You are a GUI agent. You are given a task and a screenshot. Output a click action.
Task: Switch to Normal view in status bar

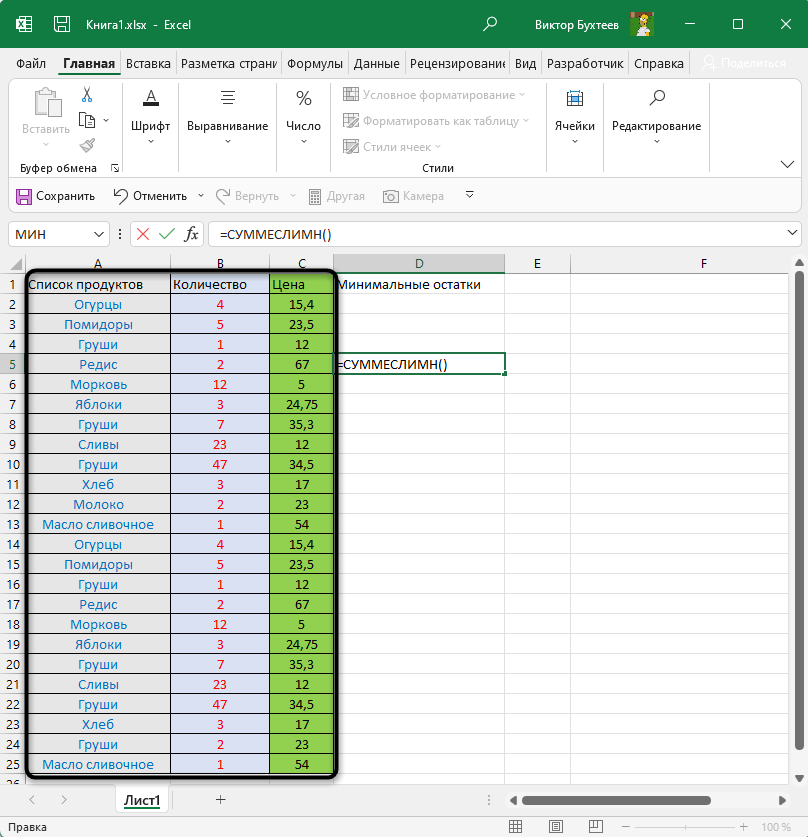click(515, 827)
